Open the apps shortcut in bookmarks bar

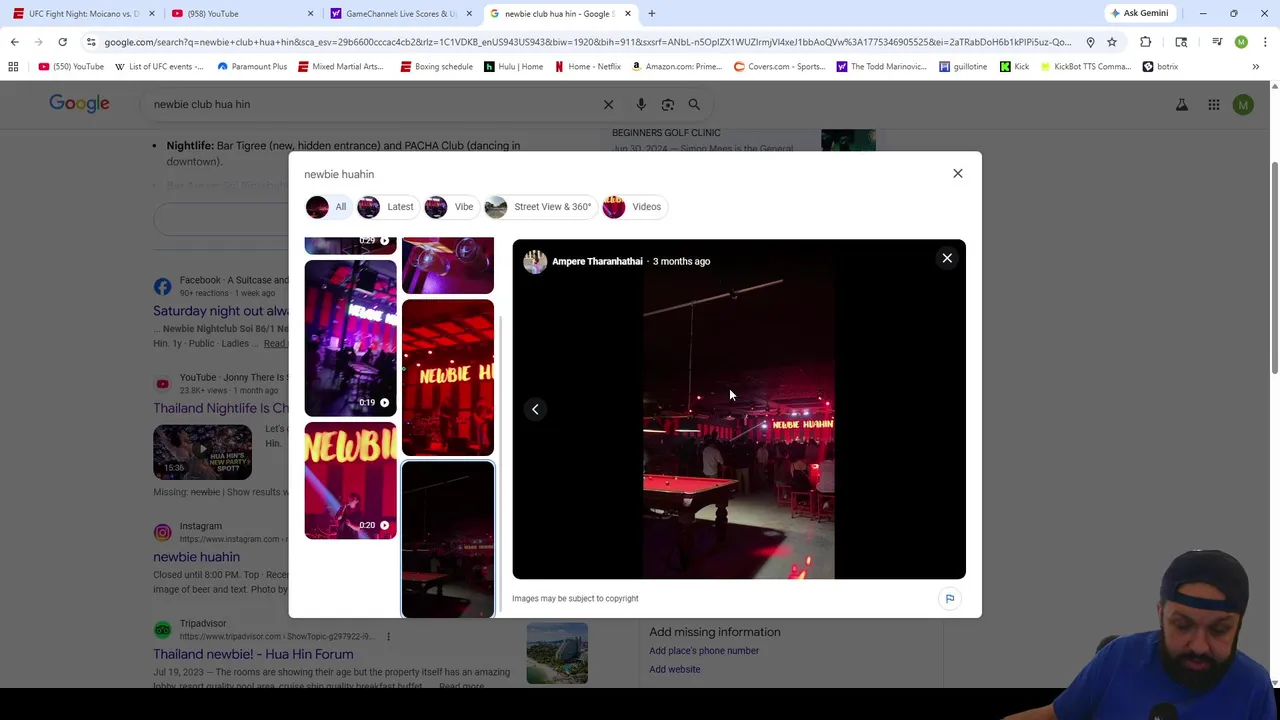point(13,67)
